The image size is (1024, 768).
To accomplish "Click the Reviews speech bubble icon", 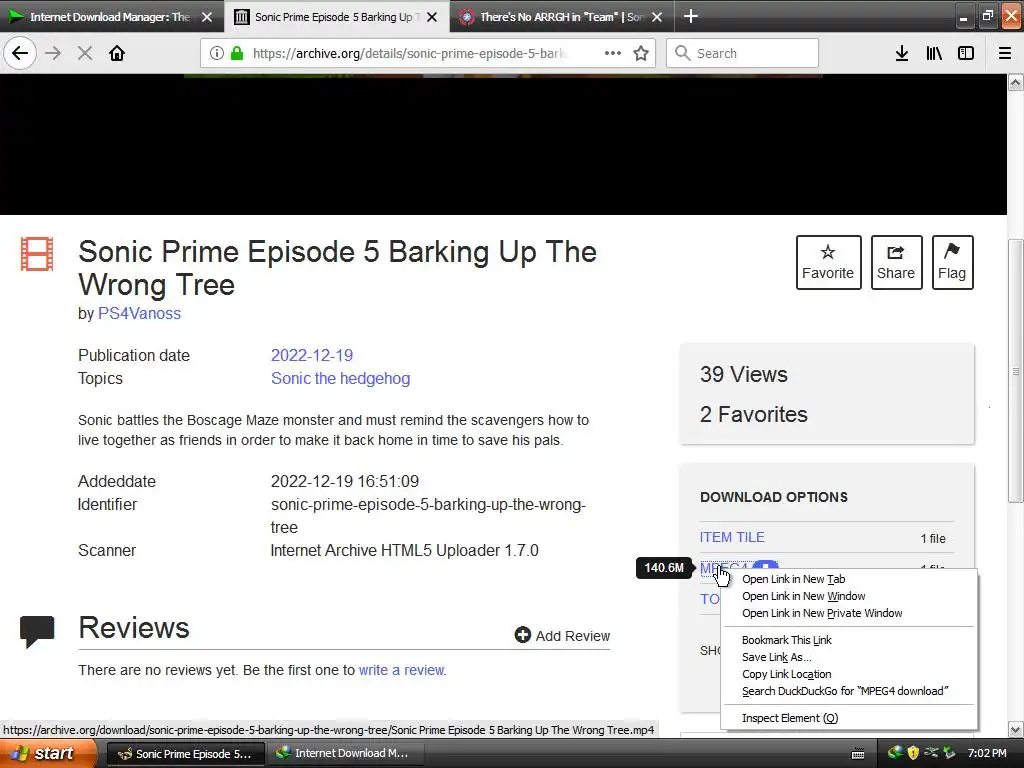I will coord(37,631).
